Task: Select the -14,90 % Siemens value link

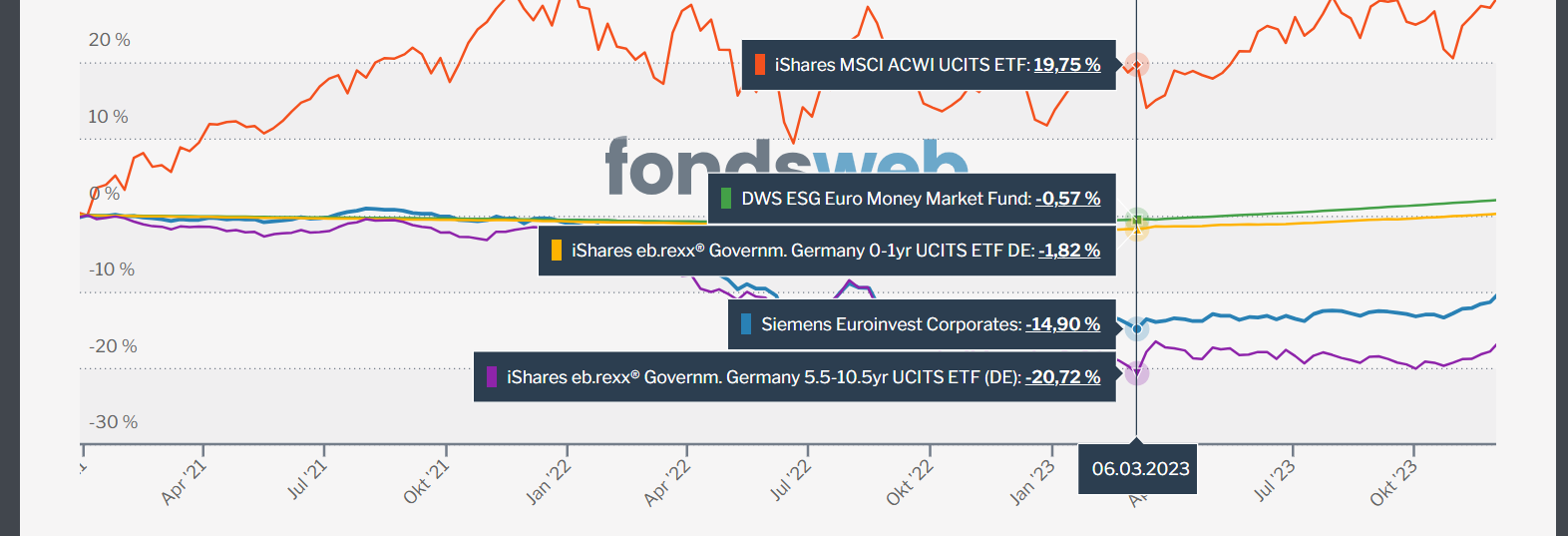Action: point(1062,324)
